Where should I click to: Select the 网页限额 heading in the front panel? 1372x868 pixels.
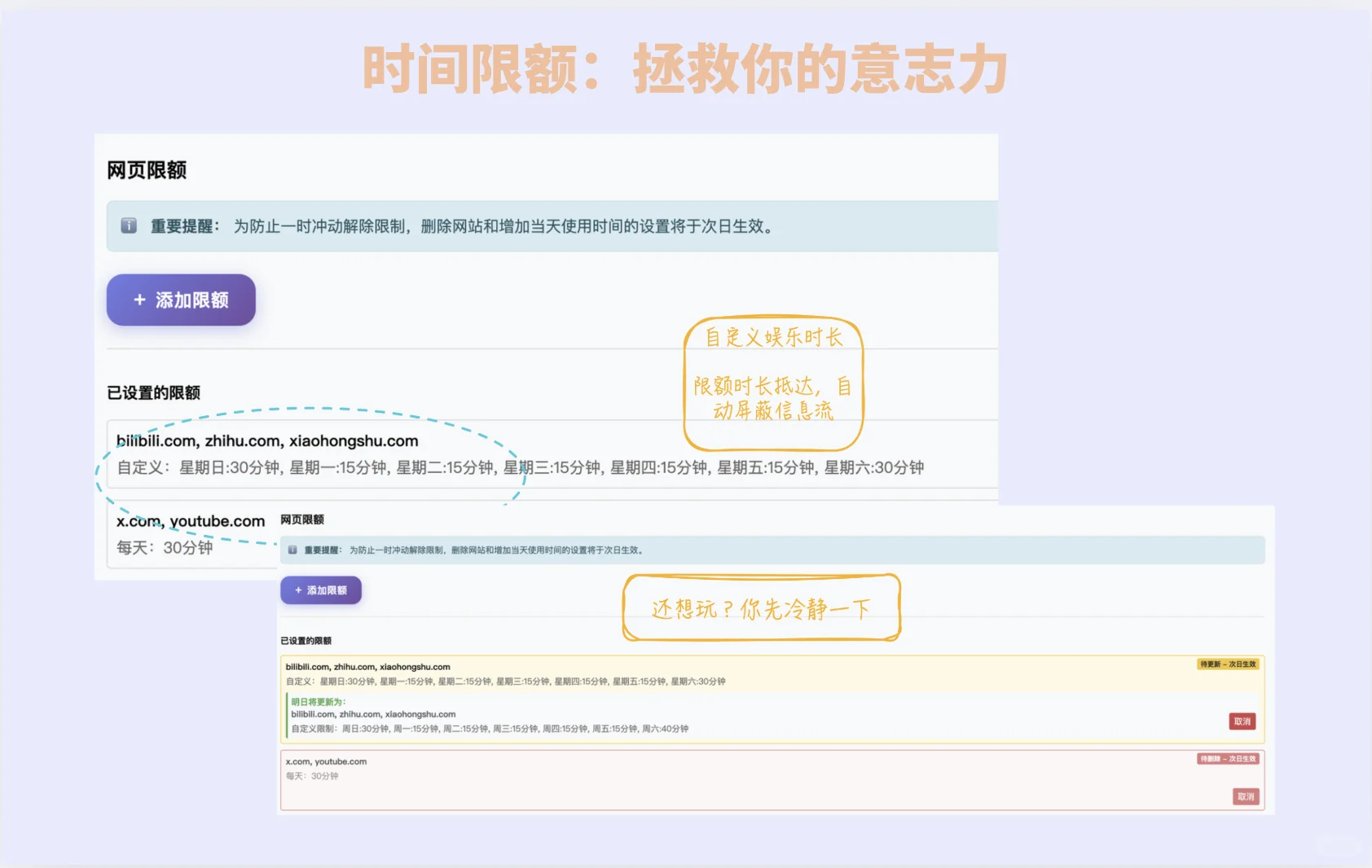coord(145,171)
